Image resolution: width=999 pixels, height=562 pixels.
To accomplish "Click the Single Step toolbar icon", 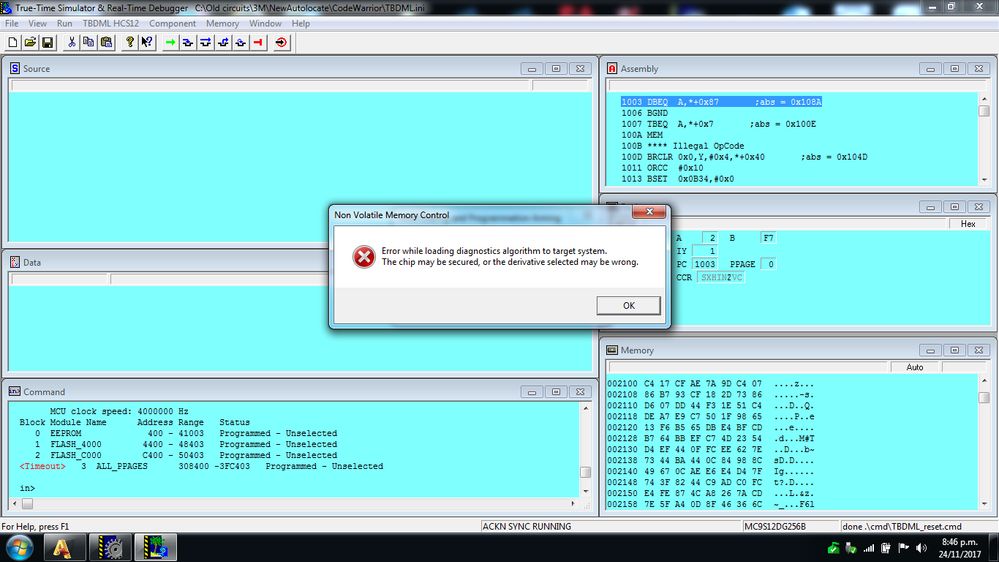I will [188, 43].
